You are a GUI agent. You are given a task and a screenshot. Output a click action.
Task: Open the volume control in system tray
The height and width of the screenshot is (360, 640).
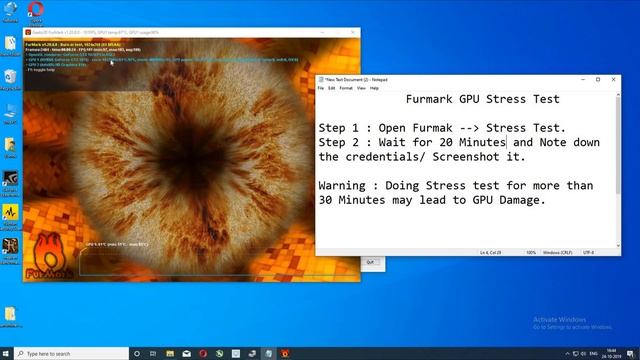(584, 353)
